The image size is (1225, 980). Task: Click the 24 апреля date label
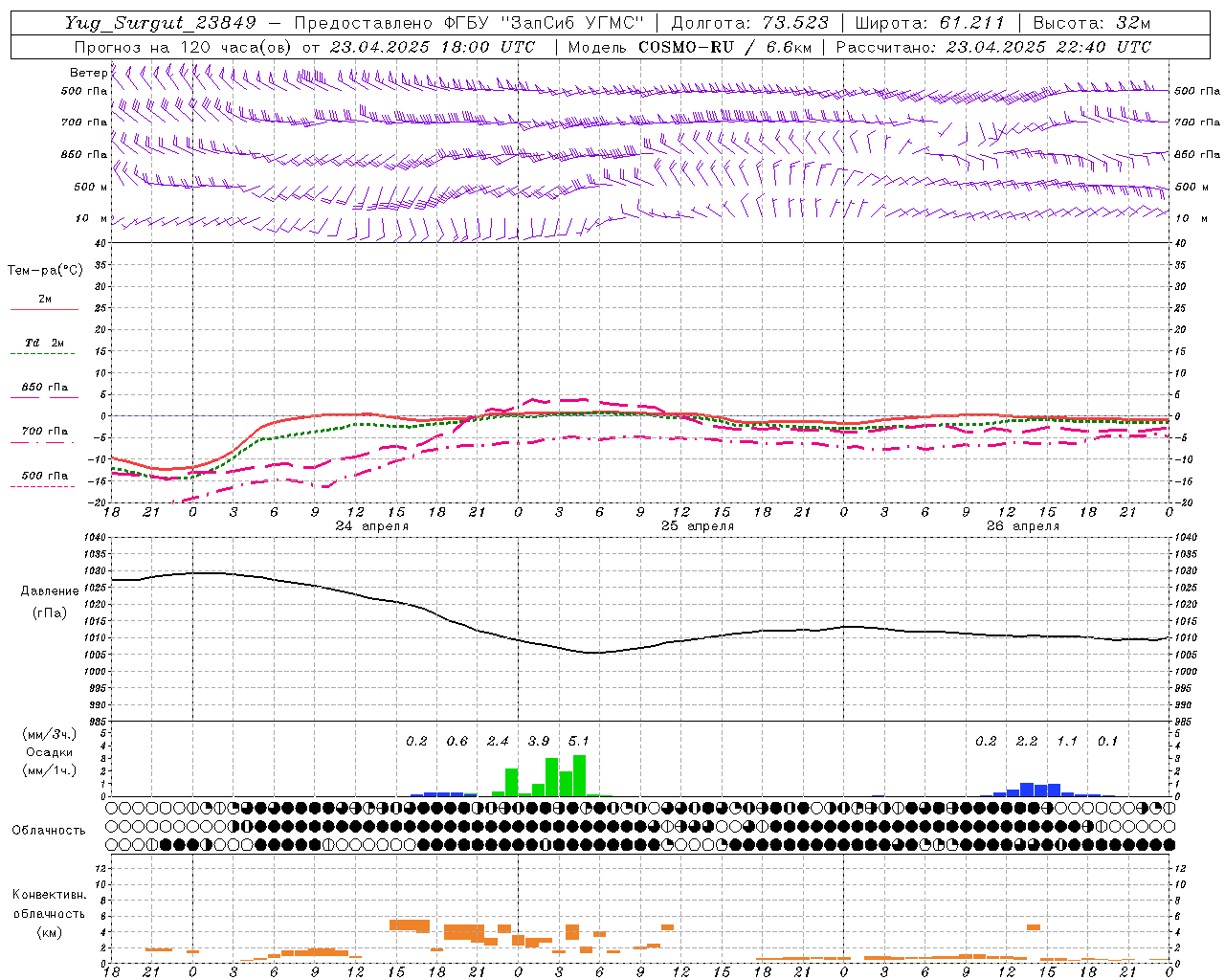pyautogui.click(x=371, y=526)
